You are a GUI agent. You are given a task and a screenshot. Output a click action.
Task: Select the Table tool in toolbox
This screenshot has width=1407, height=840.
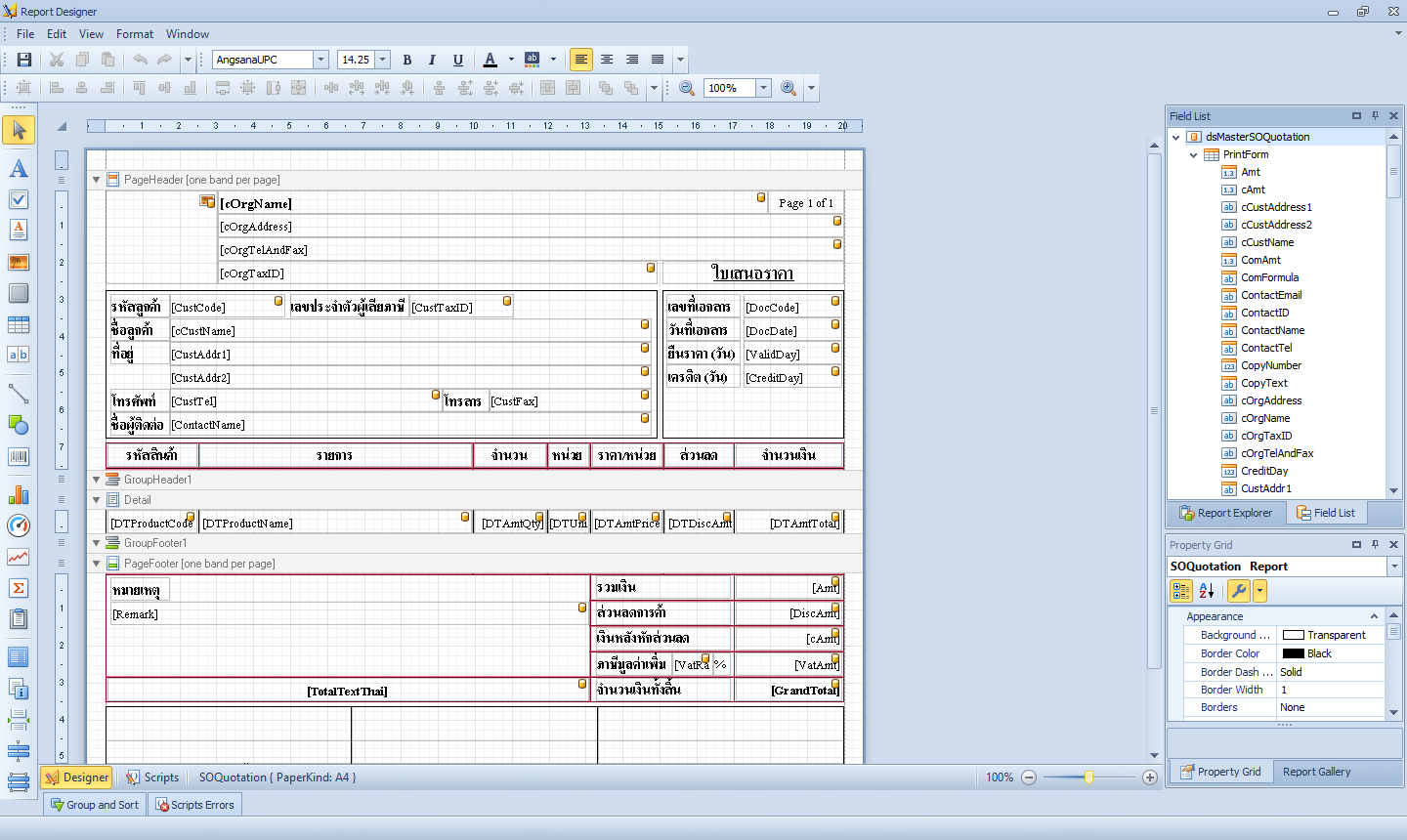click(19, 324)
